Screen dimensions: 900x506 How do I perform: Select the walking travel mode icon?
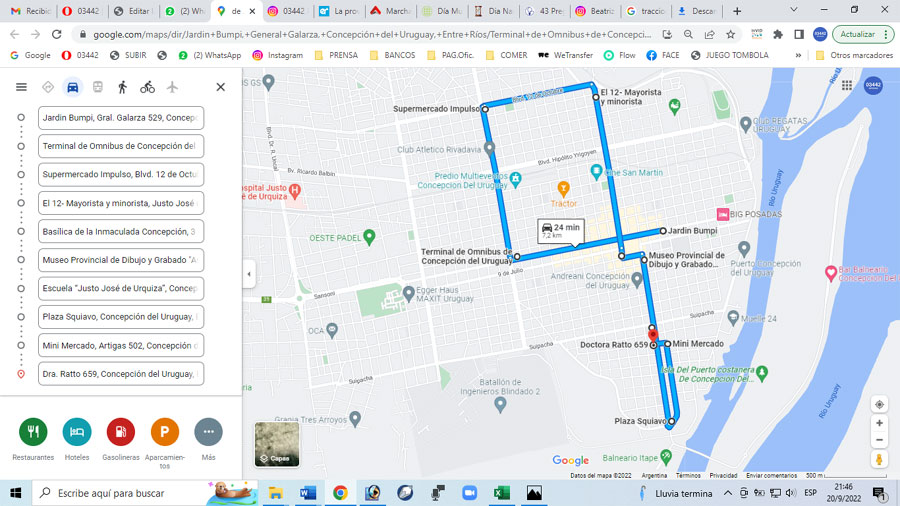click(122, 87)
